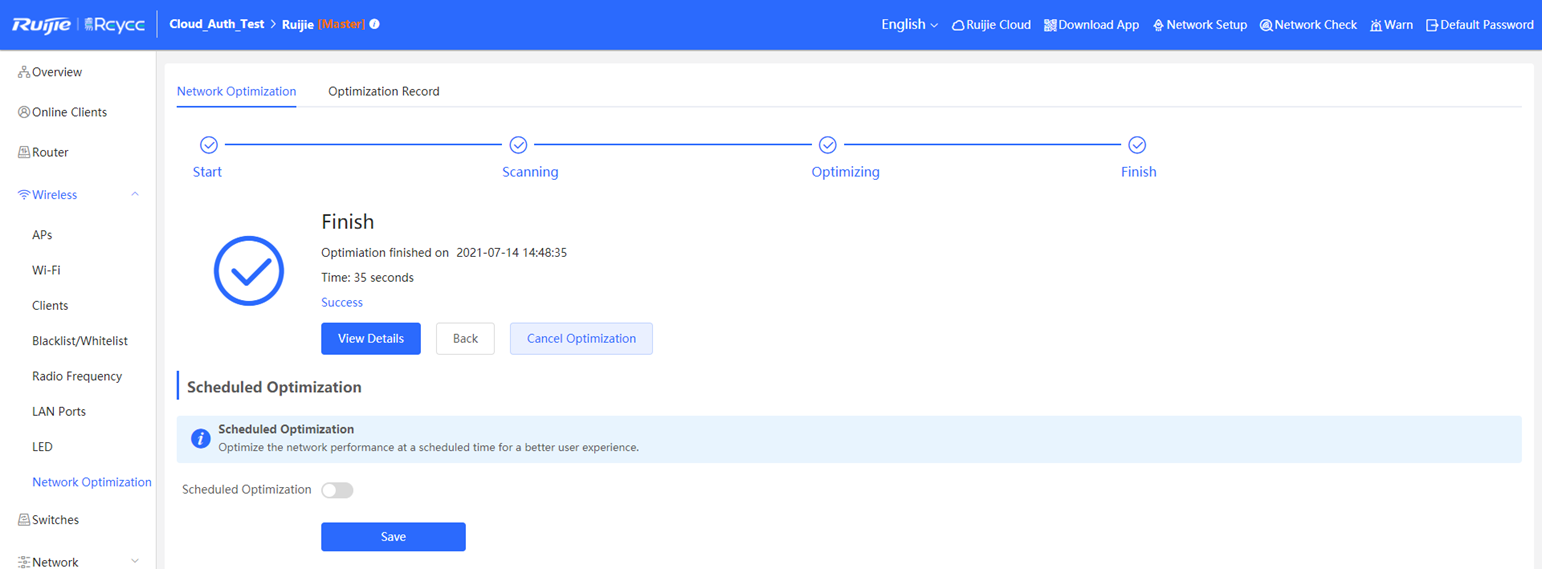Click the 'Scanning' step label
1542x569 pixels.
pyautogui.click(x=530, y=172)
